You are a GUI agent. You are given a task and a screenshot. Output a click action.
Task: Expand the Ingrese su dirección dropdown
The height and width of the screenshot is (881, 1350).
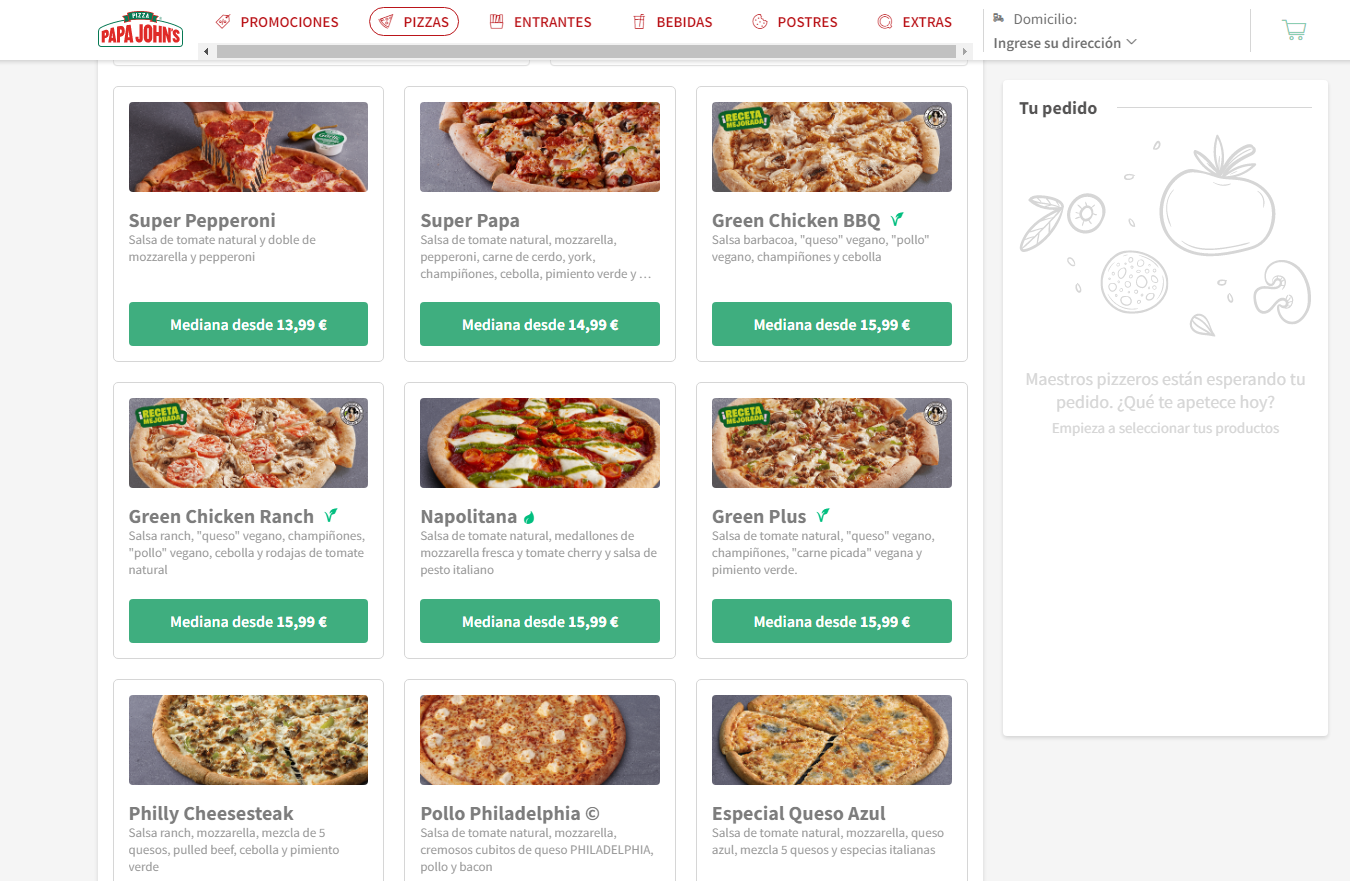tap(1065, 43)
